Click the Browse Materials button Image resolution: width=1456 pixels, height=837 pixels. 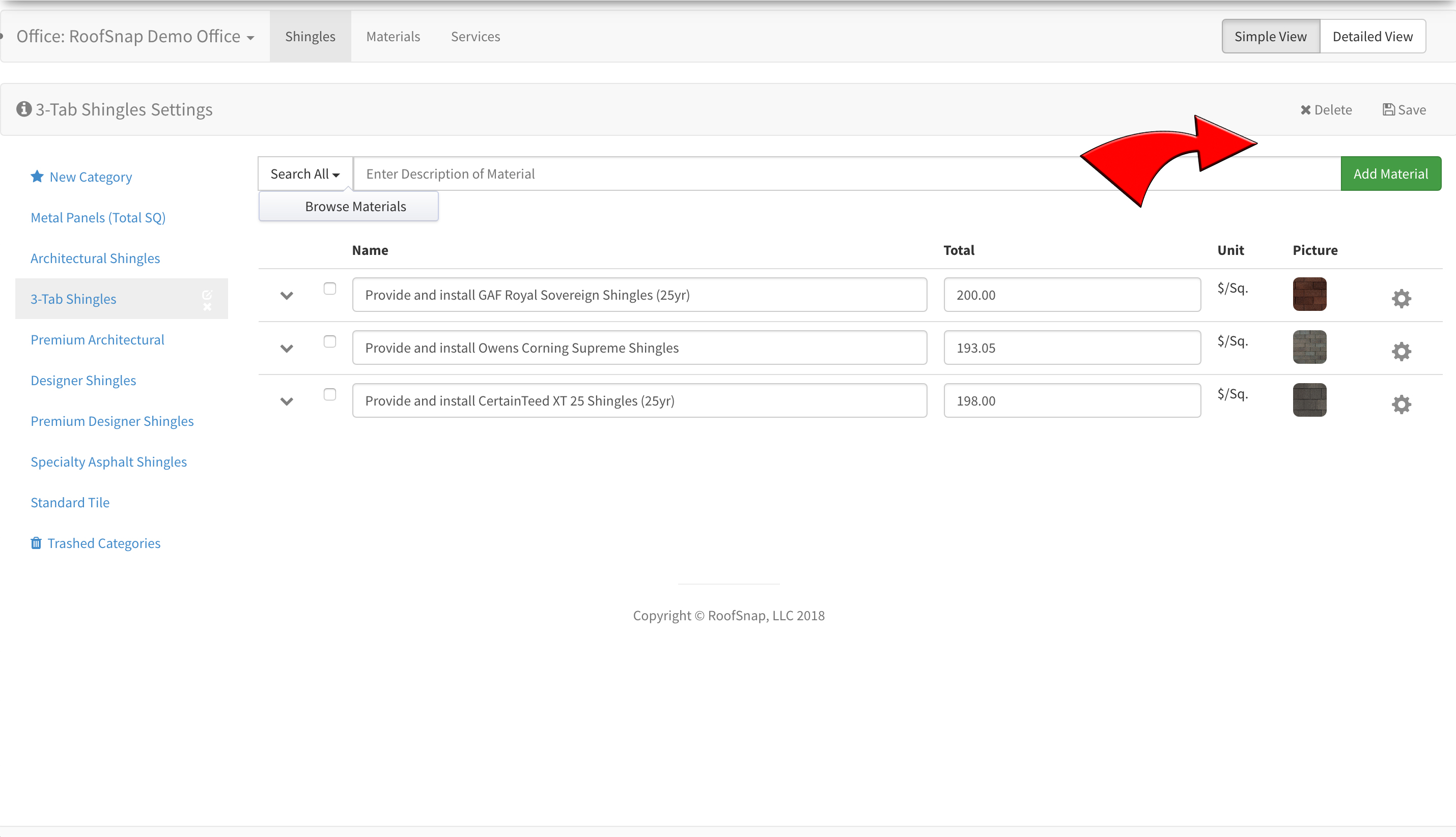pos(349,207)
